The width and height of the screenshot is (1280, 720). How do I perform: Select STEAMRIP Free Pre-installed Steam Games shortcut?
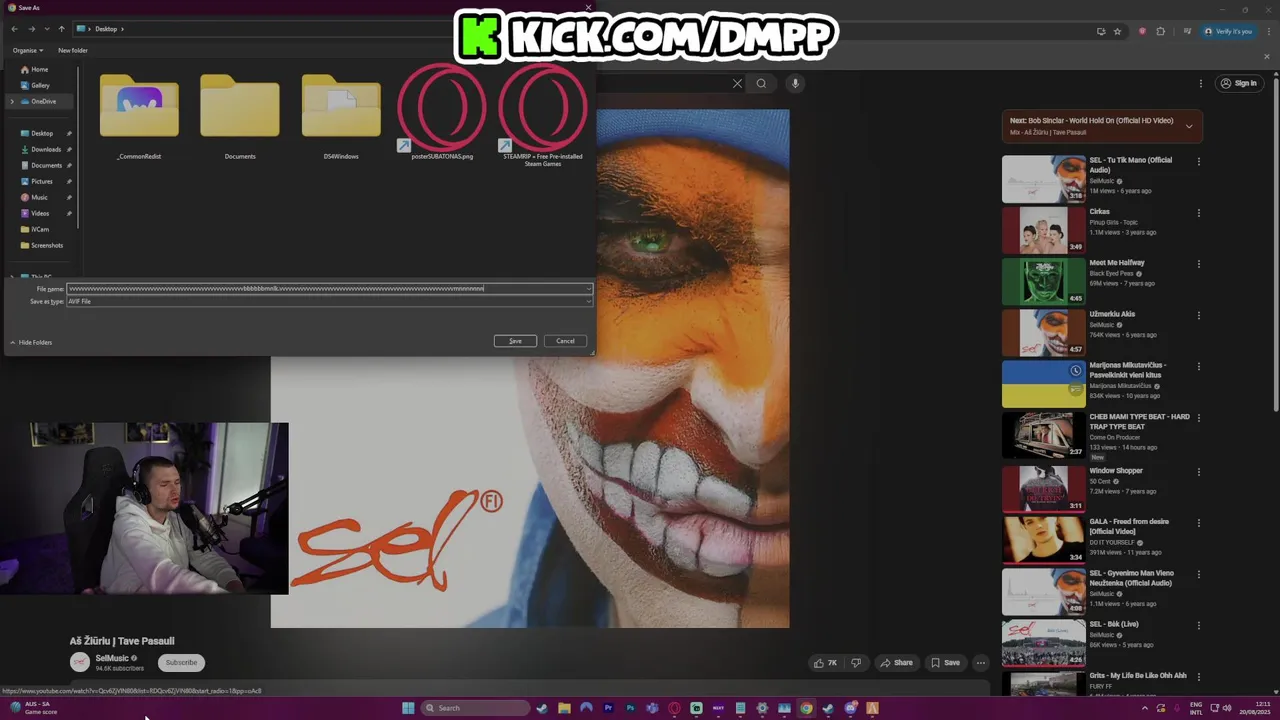[543, 115]
